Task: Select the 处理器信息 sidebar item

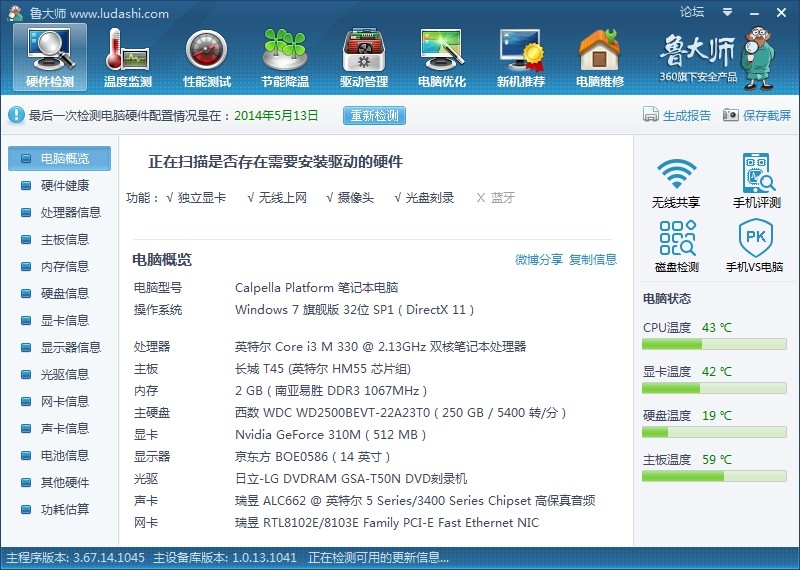Action: click(59, 212)
